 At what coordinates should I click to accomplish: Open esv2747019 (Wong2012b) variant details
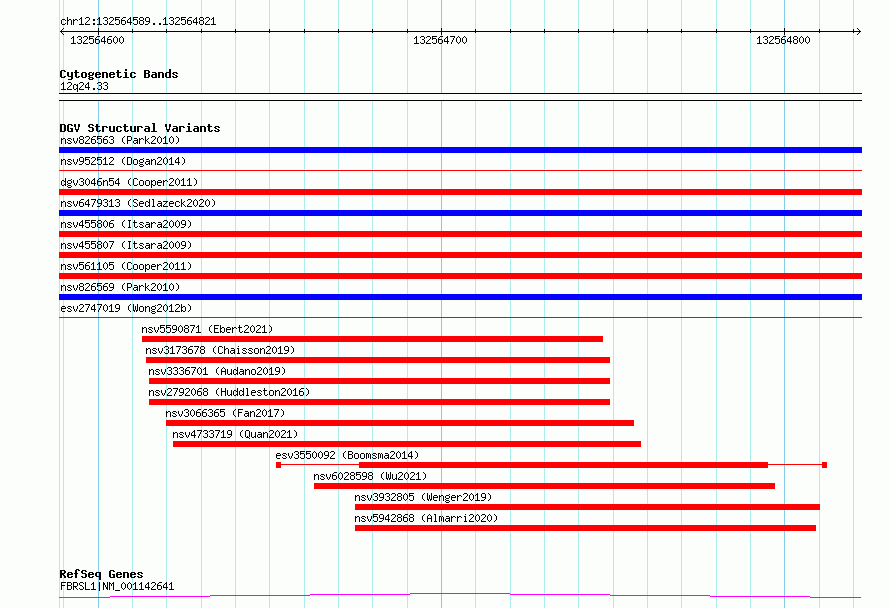126,308
